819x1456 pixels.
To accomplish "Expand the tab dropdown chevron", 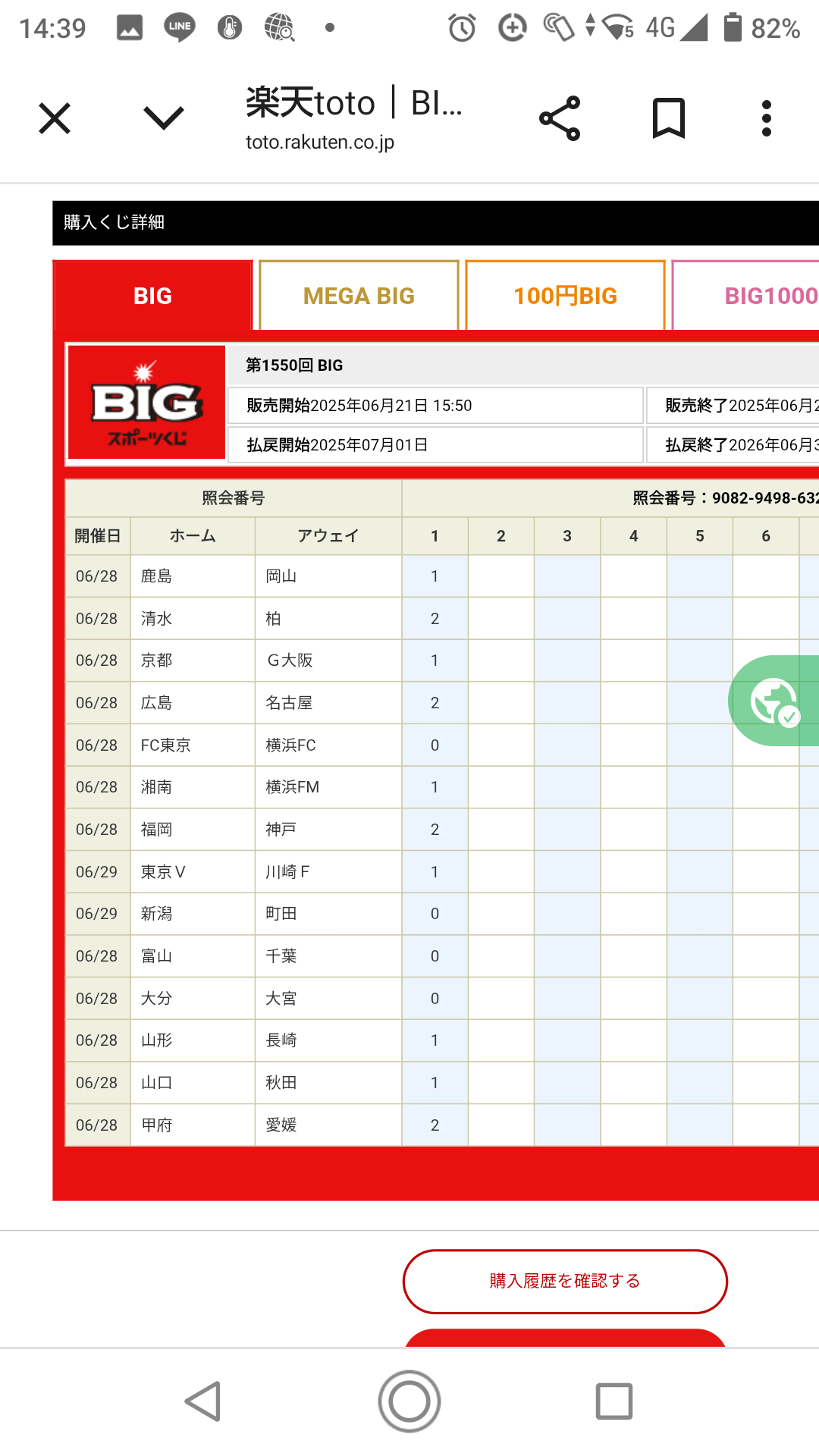I will (x=164, y=118).
